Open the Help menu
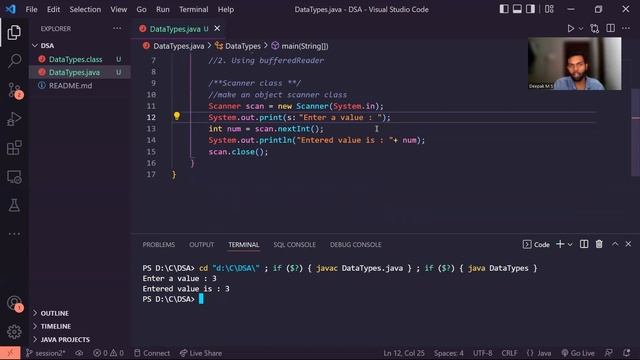Viewport: 640px width, 360px height. 226,9
